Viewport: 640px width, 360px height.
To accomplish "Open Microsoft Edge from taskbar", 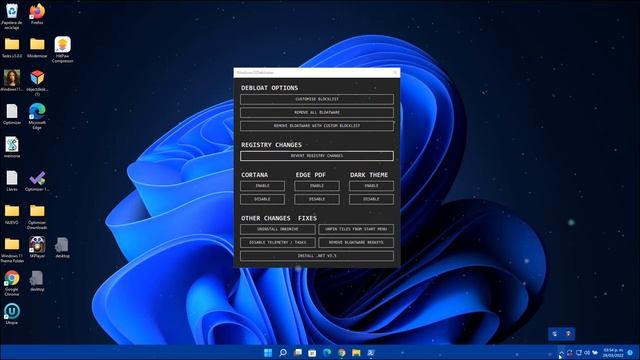I will pos(327,353).
